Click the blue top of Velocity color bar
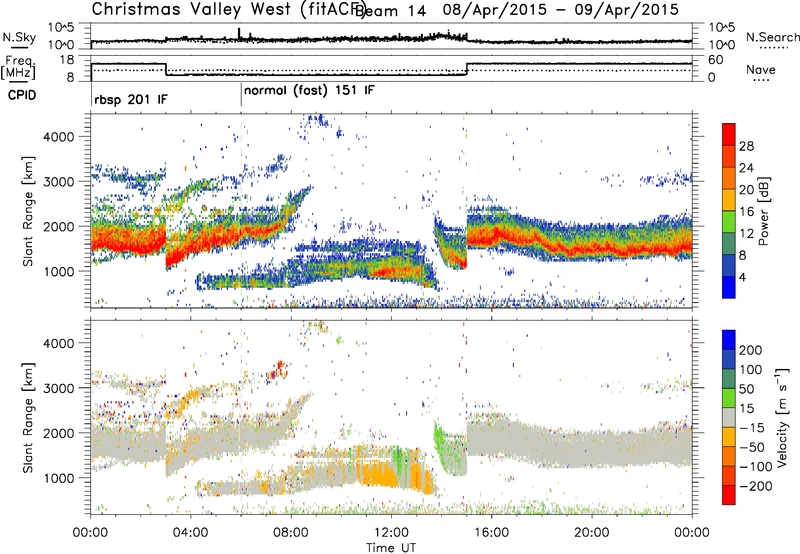Image resolution: width=800 pixels, height=554 pixels. coord(729,340)
